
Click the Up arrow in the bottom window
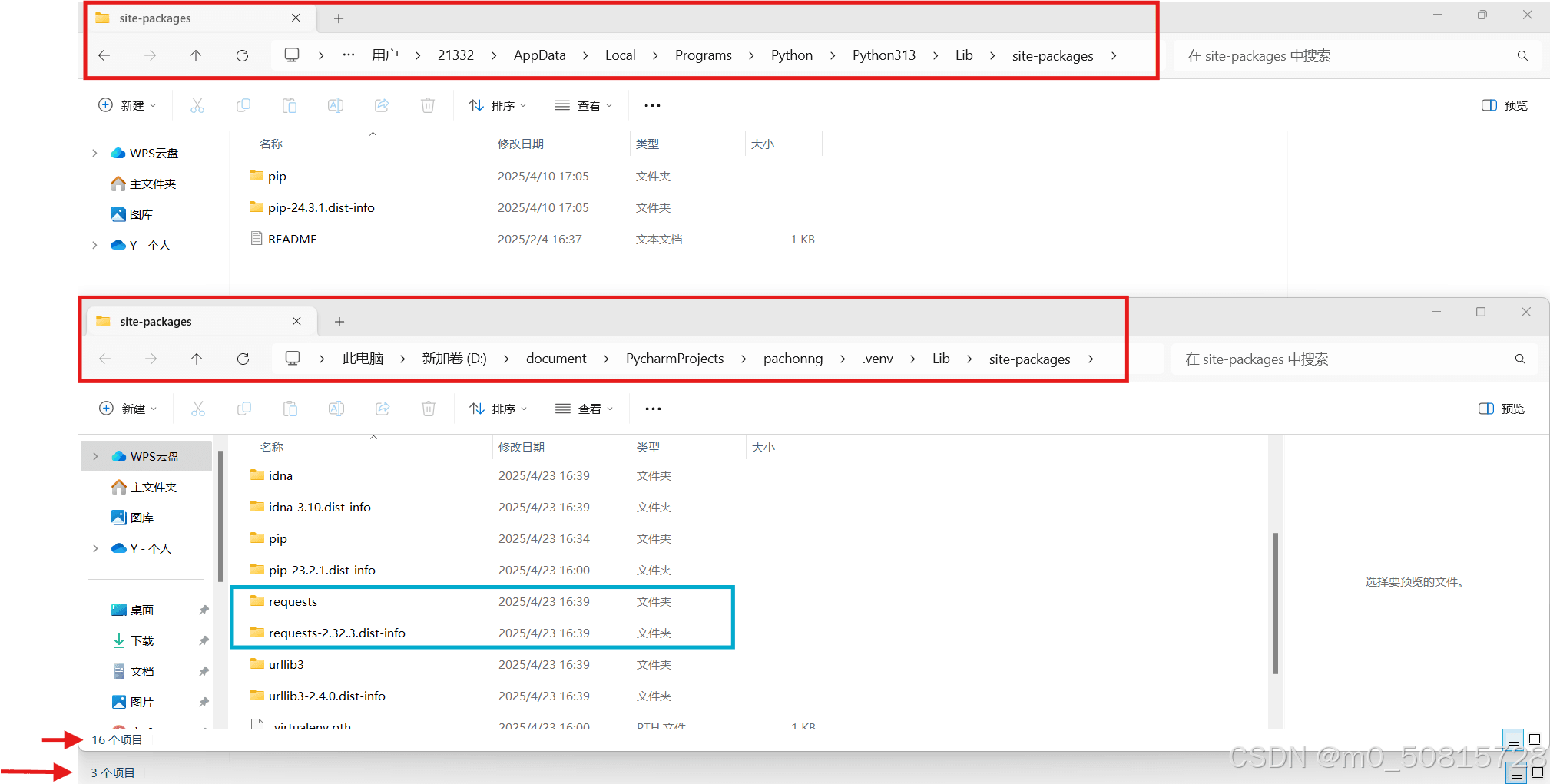coord(197,359)
